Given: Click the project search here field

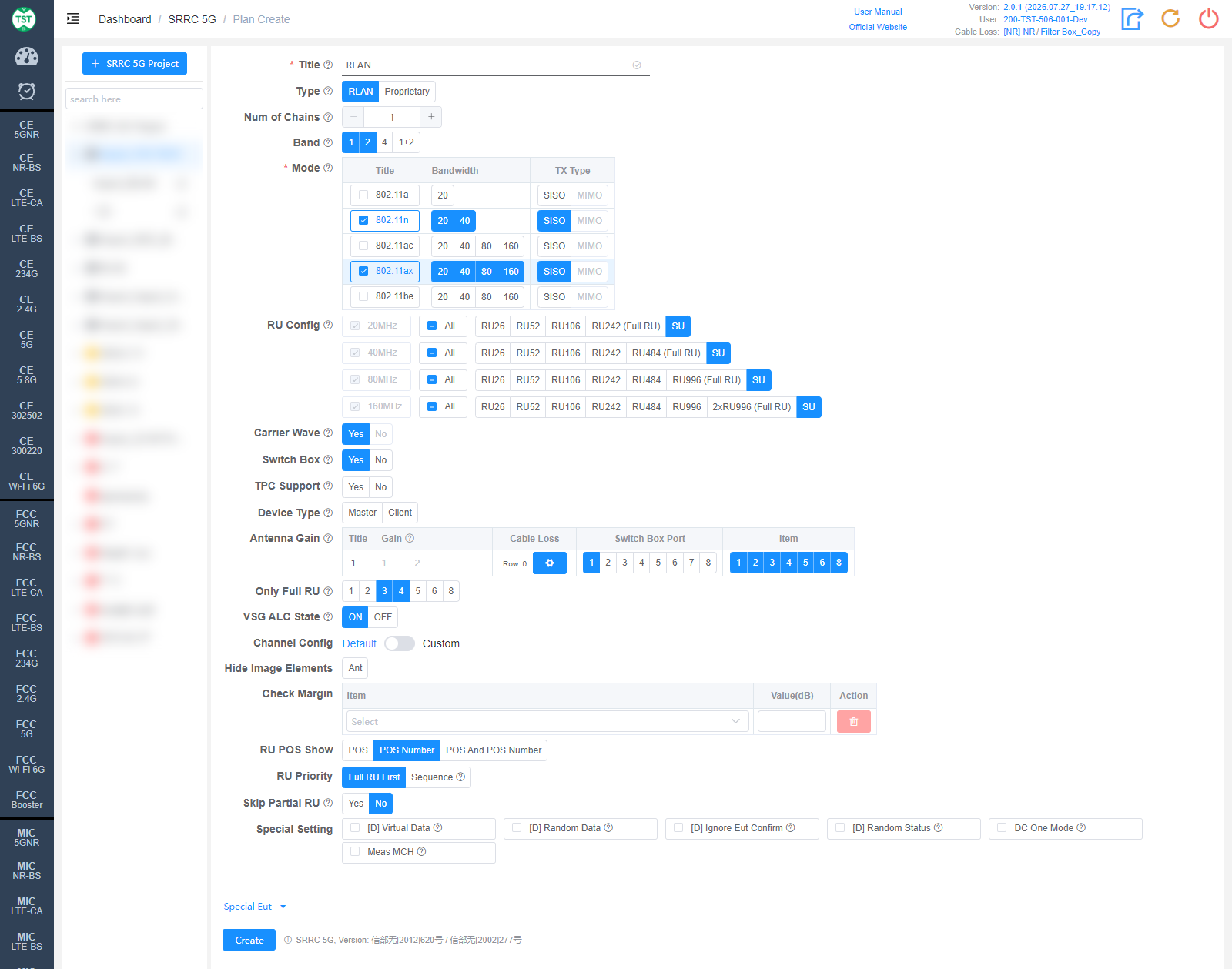Looking at the screenshot, I should pyautogui.click(x=134, y=99).
